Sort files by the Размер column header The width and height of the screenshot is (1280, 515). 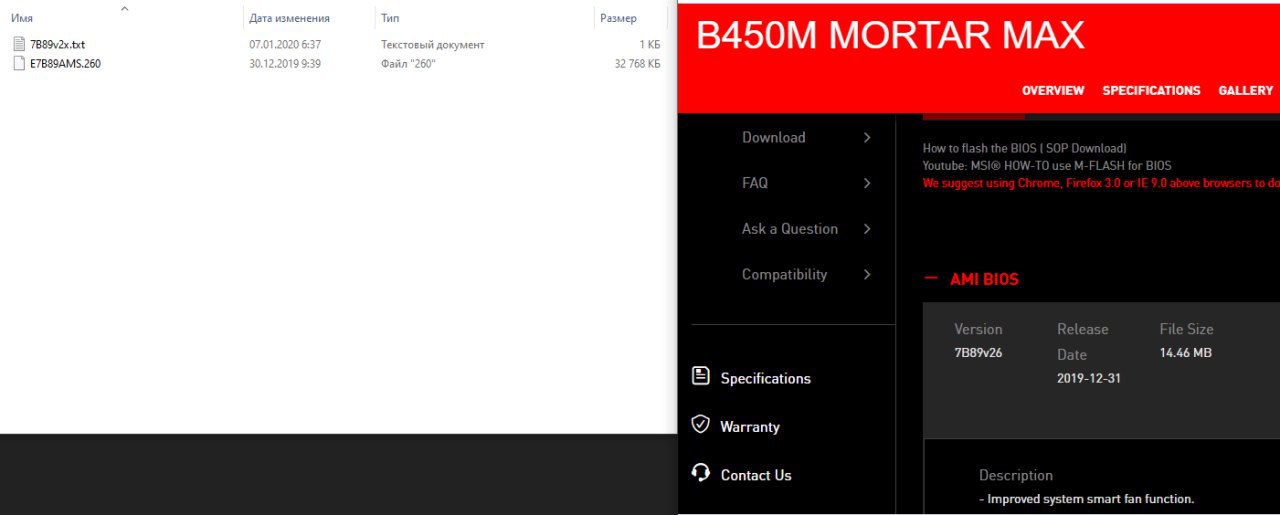click(x=618, y=18)
